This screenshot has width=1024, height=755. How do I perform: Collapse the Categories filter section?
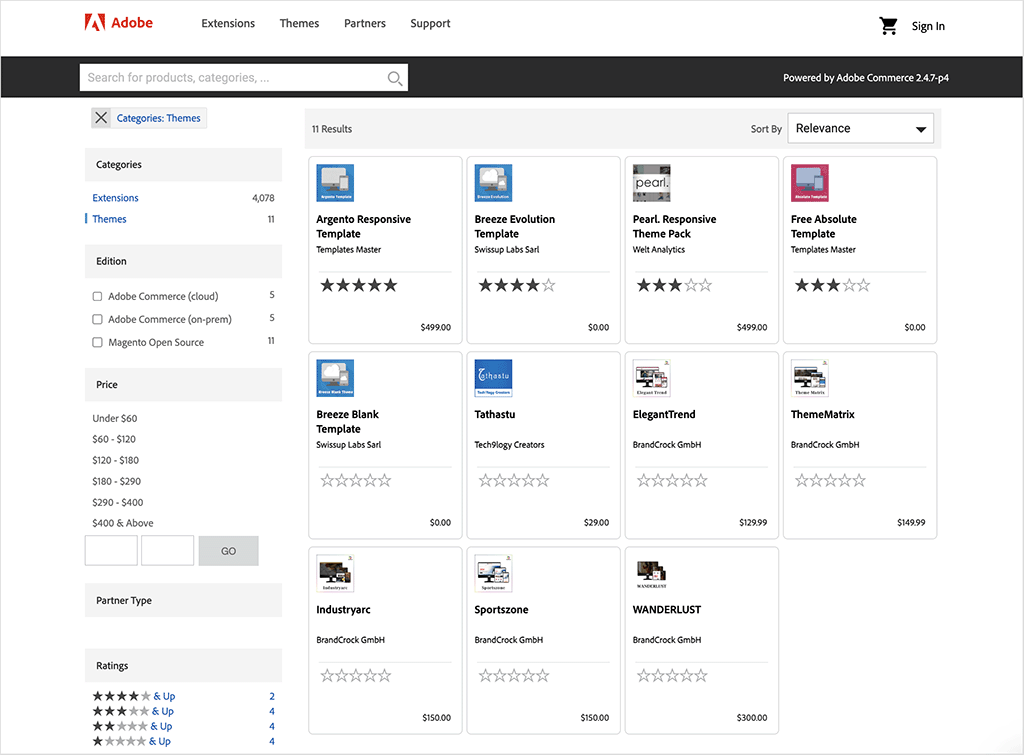pos(184,165)
